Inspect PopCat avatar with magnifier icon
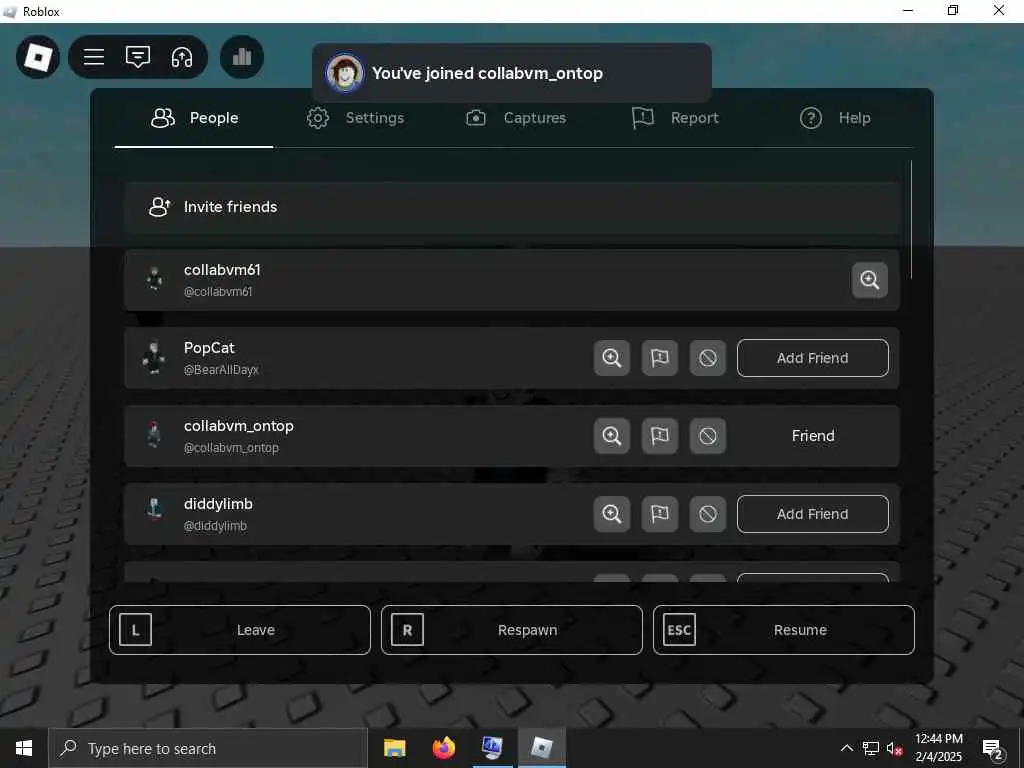Screen dimensions: 1024x768 pos(611,358)
